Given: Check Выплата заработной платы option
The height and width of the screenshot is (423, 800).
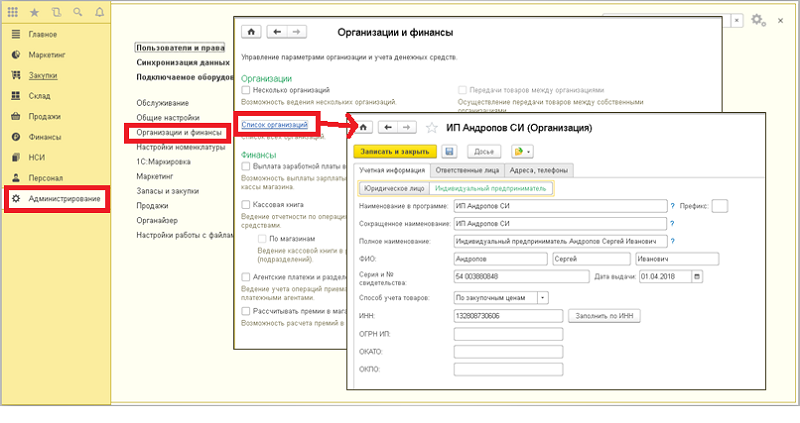Looking at the screenshot, I should pyautogui.click(x=246, y=166).
